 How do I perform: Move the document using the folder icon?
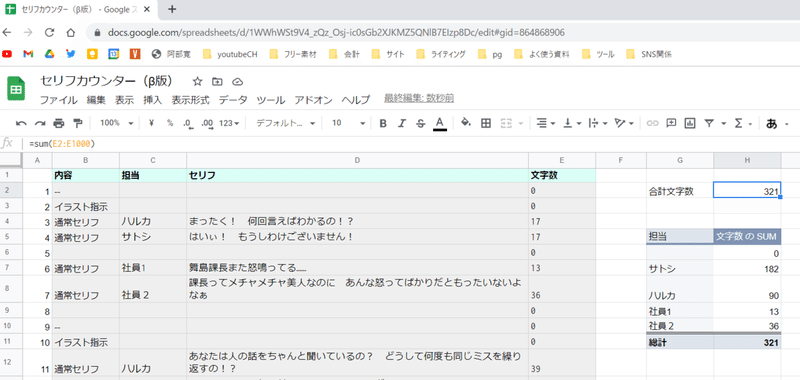click(x=217, y=82)
